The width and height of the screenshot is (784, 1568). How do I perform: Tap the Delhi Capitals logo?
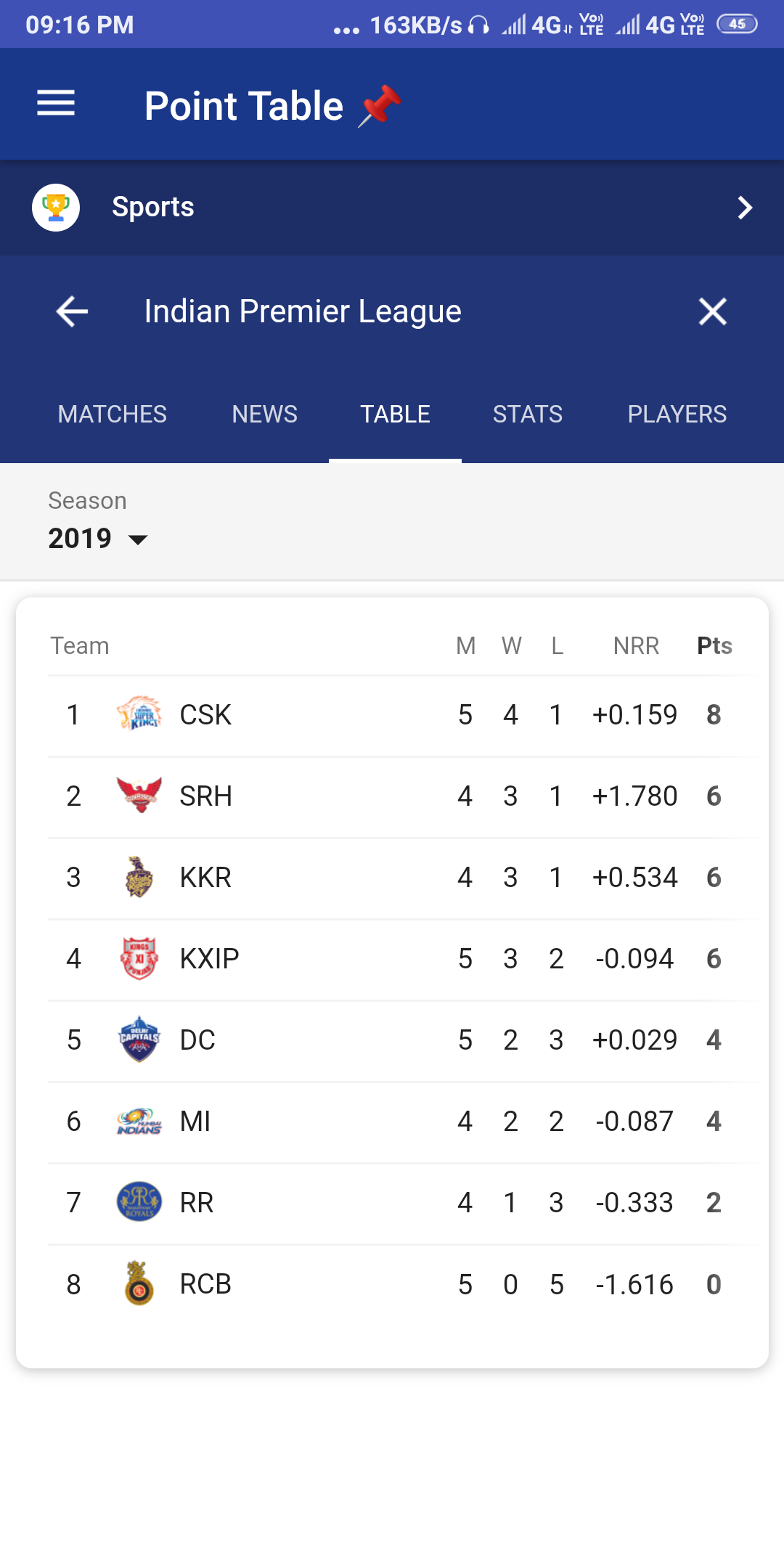pyautogui.click(x=139, y=1040)
